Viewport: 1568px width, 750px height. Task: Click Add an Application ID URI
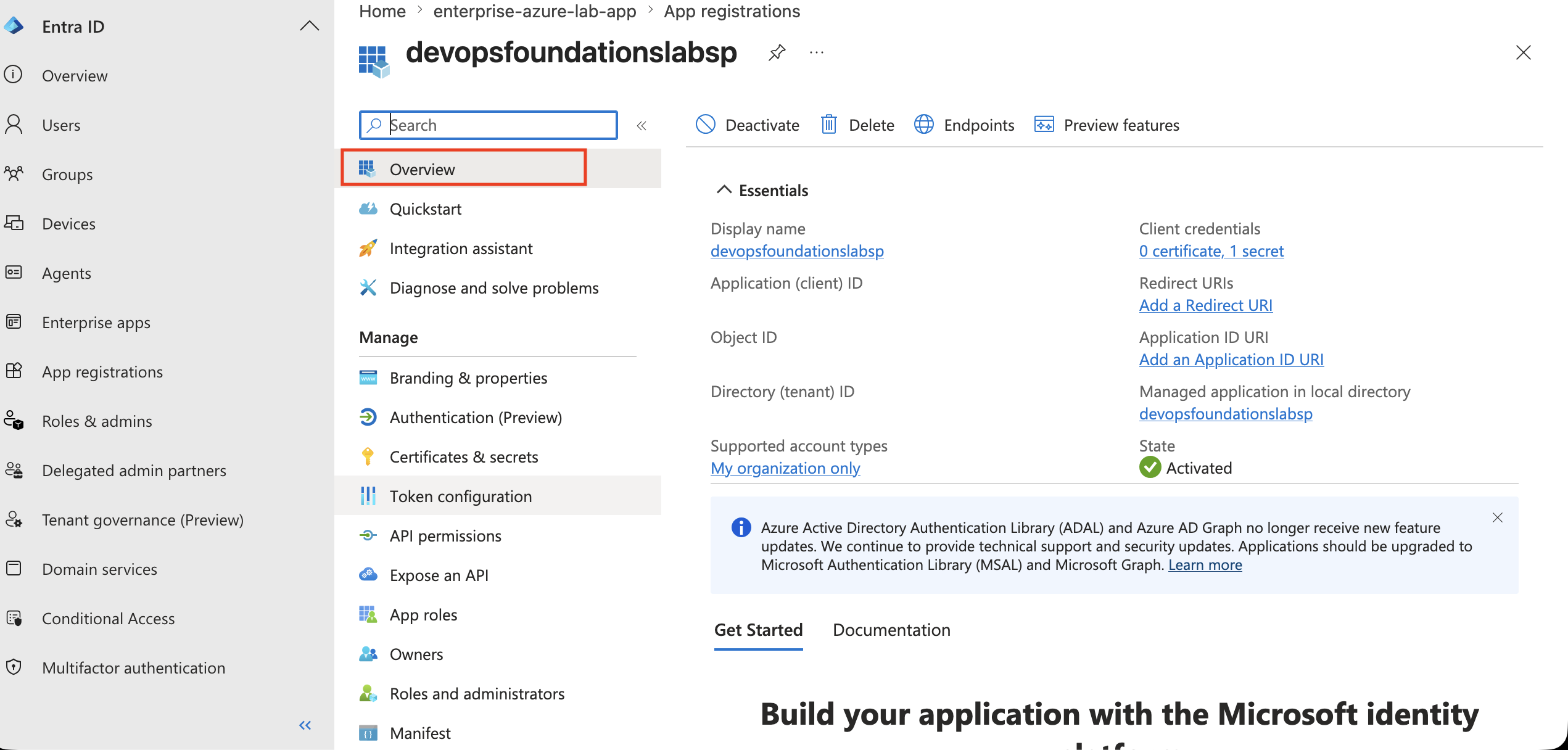1231,360
